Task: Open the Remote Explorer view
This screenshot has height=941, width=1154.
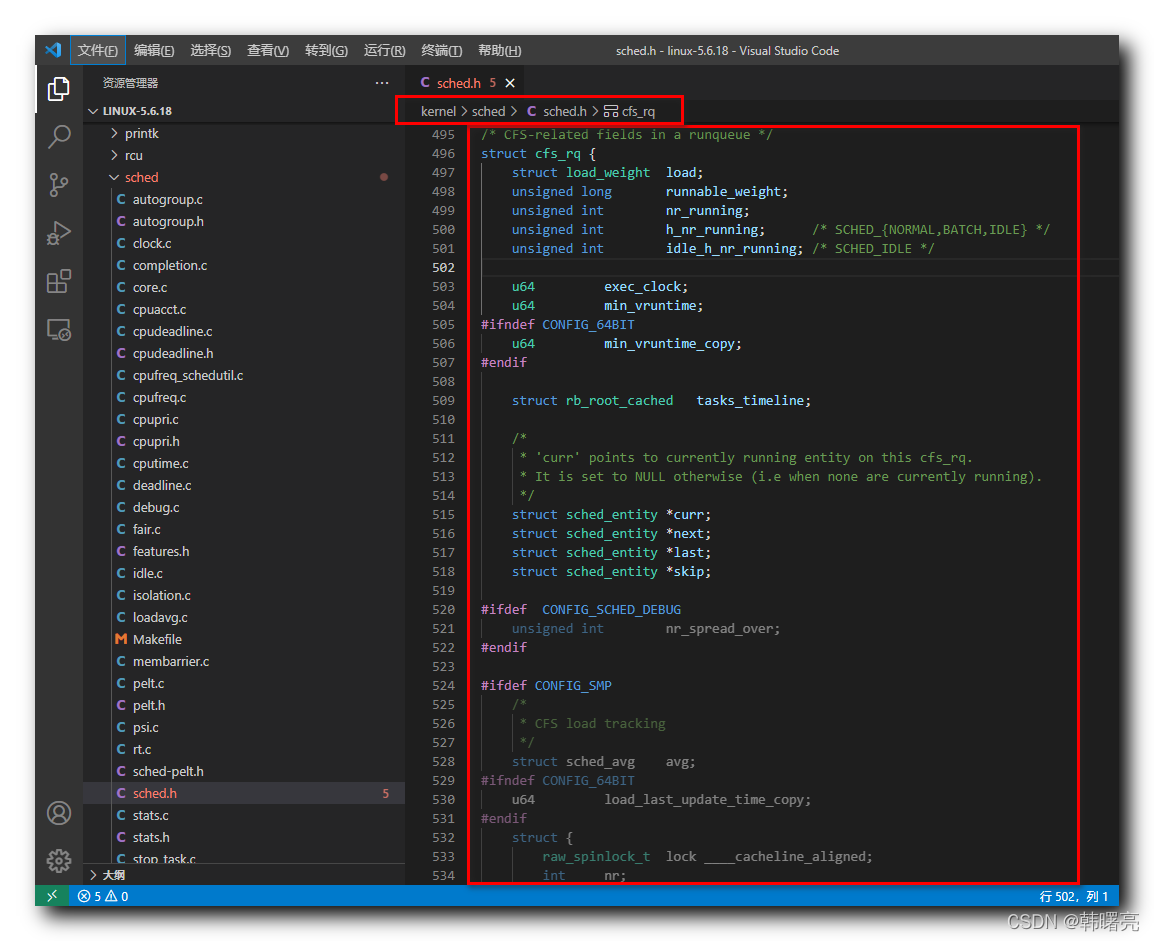Action: coord(59,330)
